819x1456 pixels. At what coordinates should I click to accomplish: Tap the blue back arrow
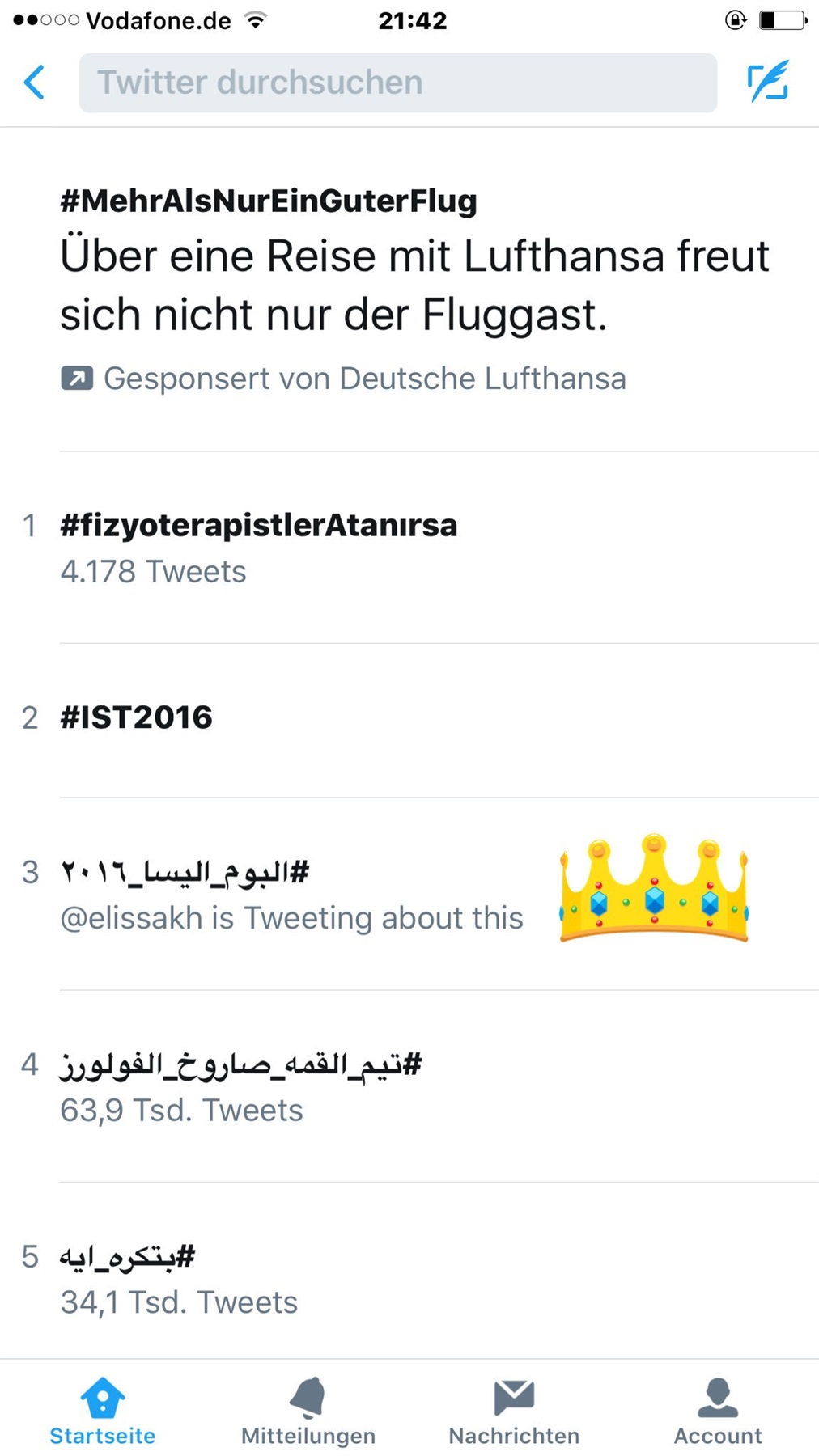34,82
